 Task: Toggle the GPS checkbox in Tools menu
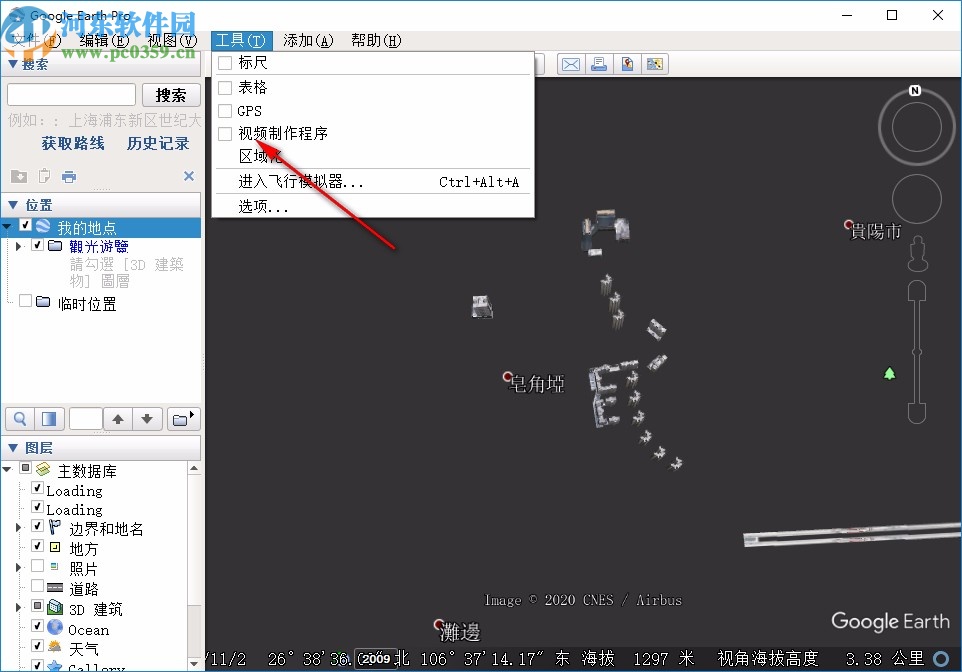(225, 111)
